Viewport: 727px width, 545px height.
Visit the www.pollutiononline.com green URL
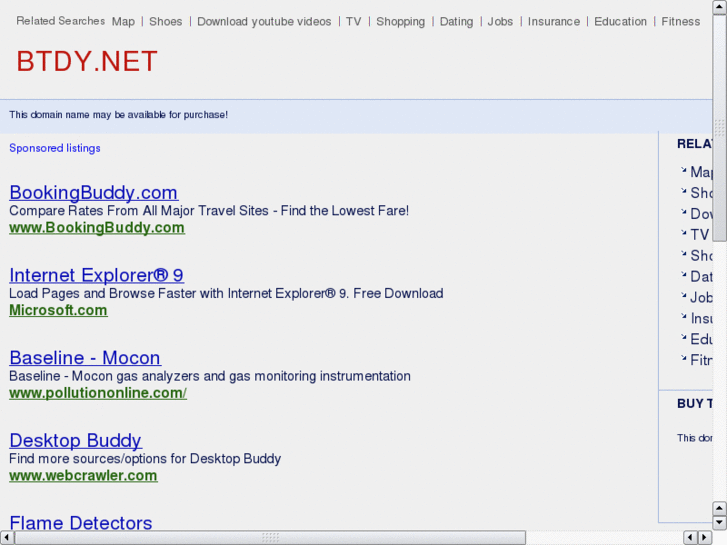pos(98,393)
